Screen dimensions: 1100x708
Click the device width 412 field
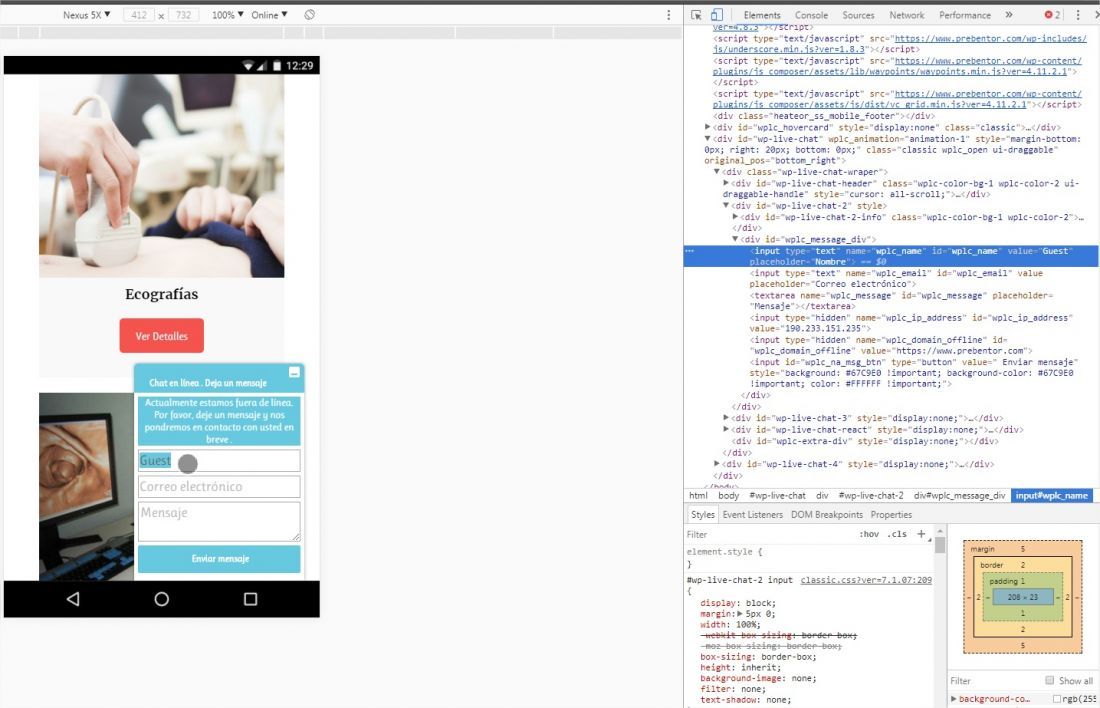point(139,15)
